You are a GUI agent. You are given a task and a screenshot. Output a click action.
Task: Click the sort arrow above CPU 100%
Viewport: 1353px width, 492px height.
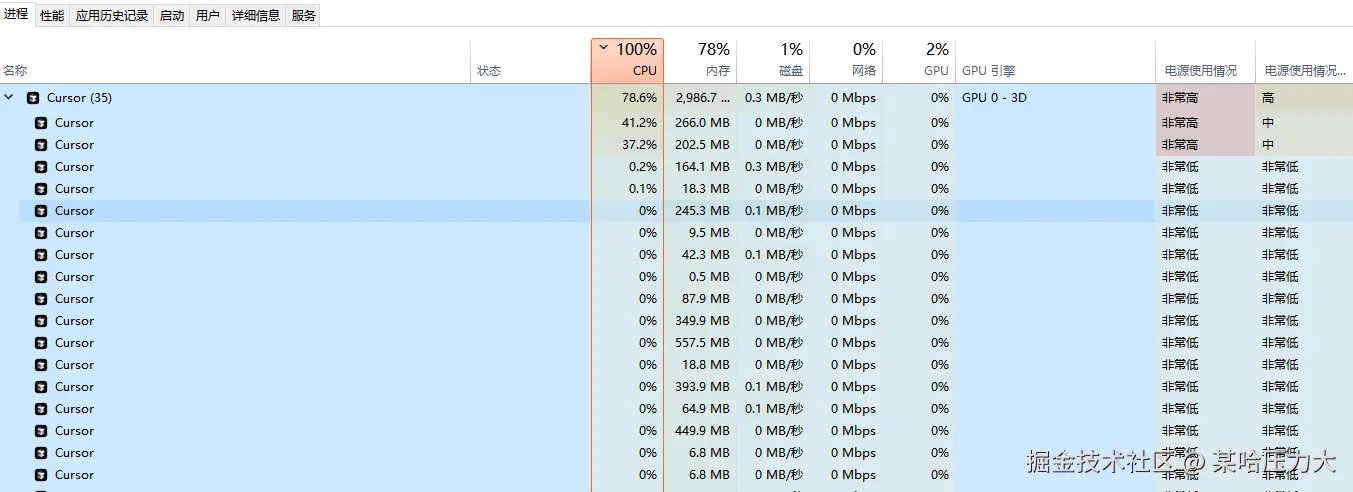coord(603,47)
